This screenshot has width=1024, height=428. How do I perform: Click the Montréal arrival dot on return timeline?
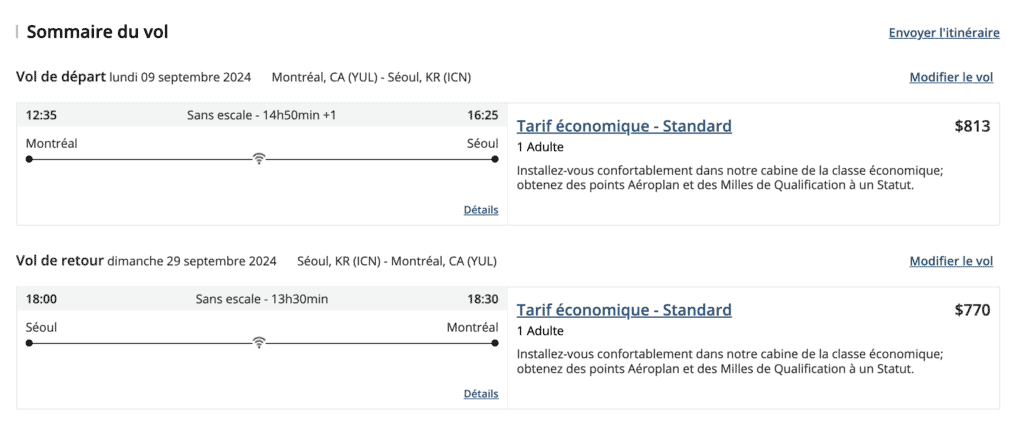[495, 343]
